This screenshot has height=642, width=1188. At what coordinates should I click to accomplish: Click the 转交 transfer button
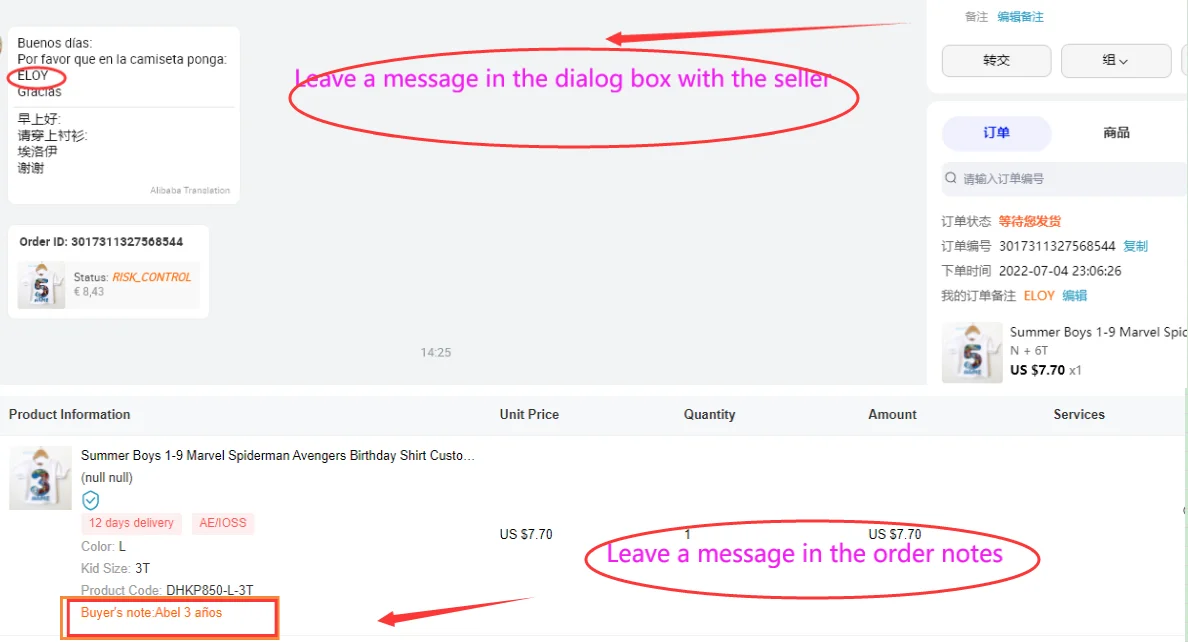point(996,61)
